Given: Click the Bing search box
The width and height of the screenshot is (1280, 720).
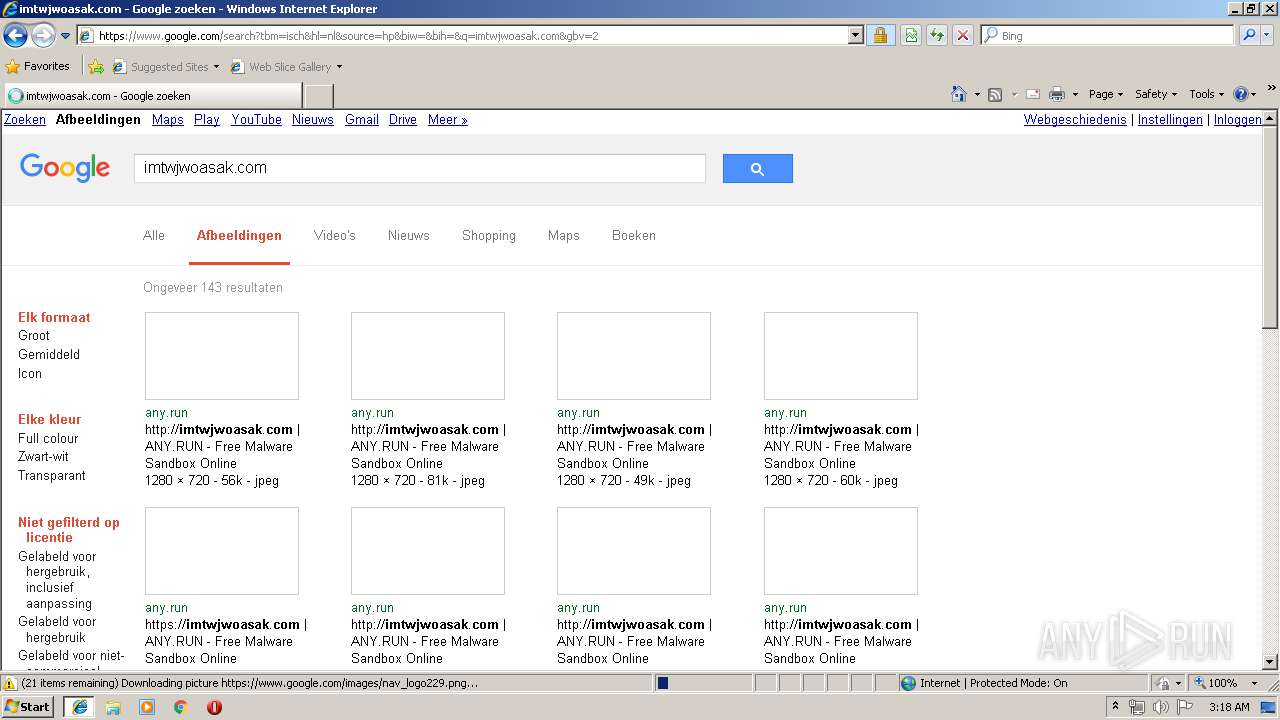Looking at the screenshot, I should [1108, 35].
